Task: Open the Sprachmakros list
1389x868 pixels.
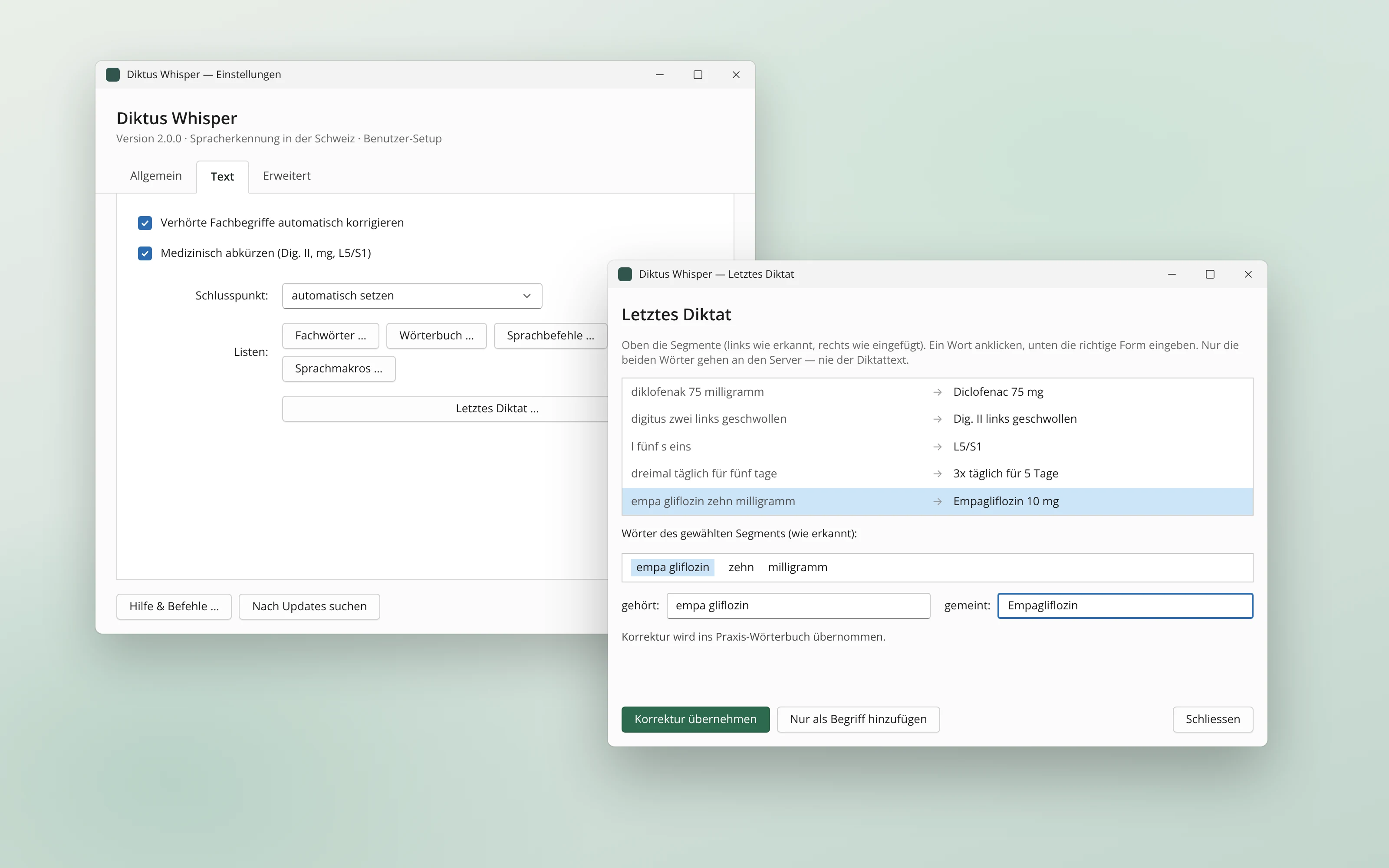Action: point(339,368)
